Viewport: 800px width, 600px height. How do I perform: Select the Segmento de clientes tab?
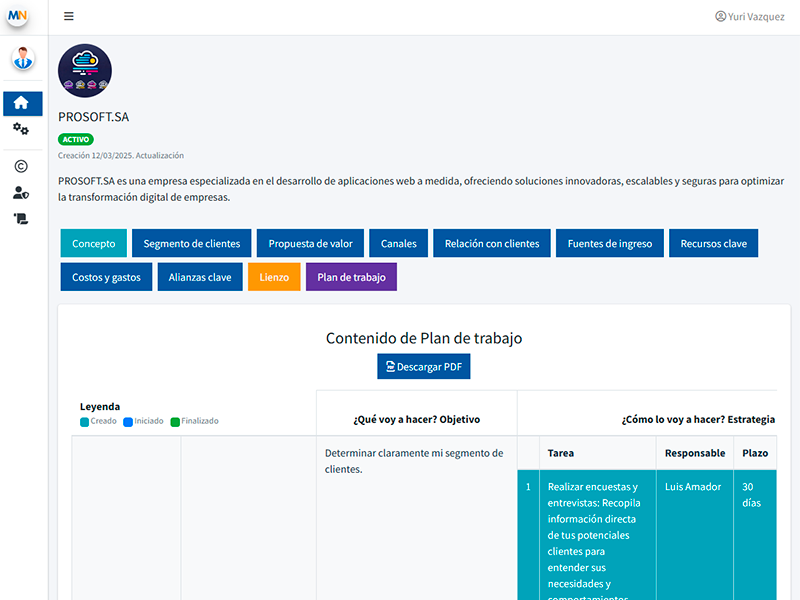[x=192, y=243]
